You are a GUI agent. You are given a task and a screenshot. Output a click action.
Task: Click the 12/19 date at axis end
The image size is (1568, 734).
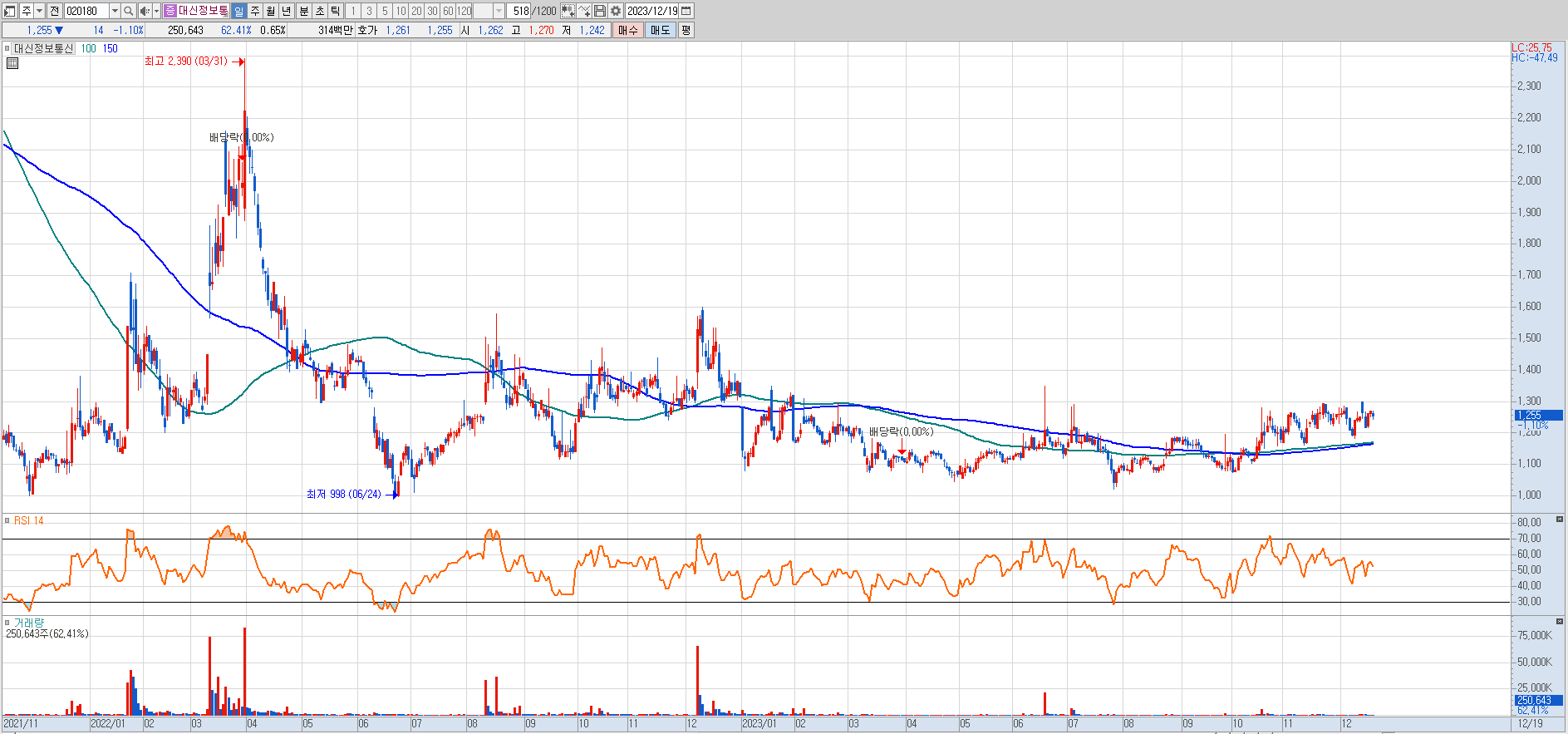click(1531, 723)
